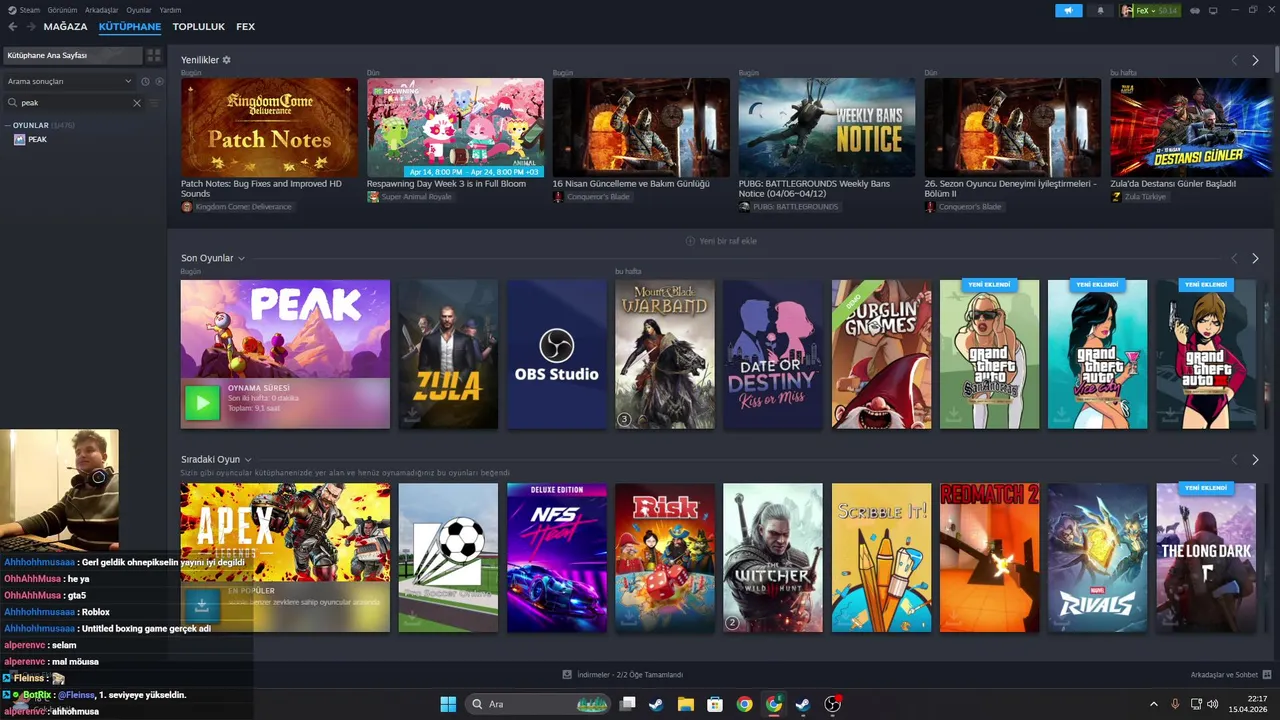Open Date or Destiny game cover

point(773,355)
